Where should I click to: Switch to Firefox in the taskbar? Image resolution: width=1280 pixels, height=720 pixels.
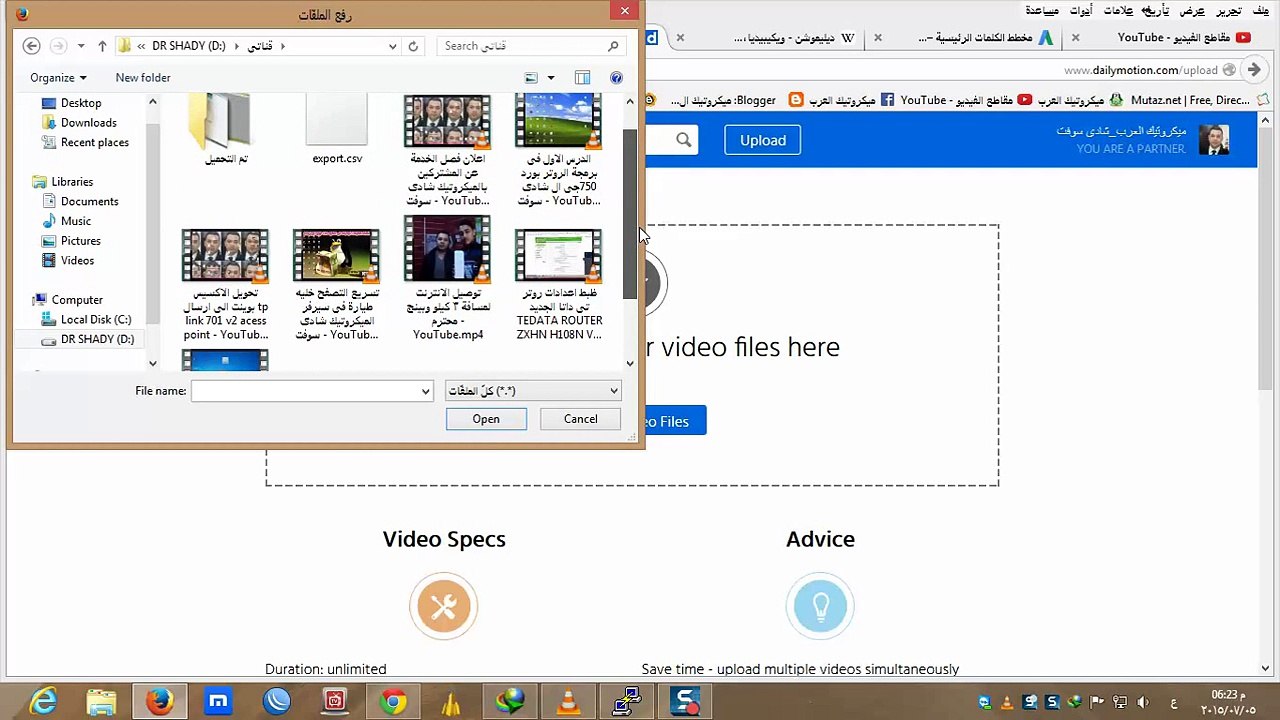tap(159, 701)
